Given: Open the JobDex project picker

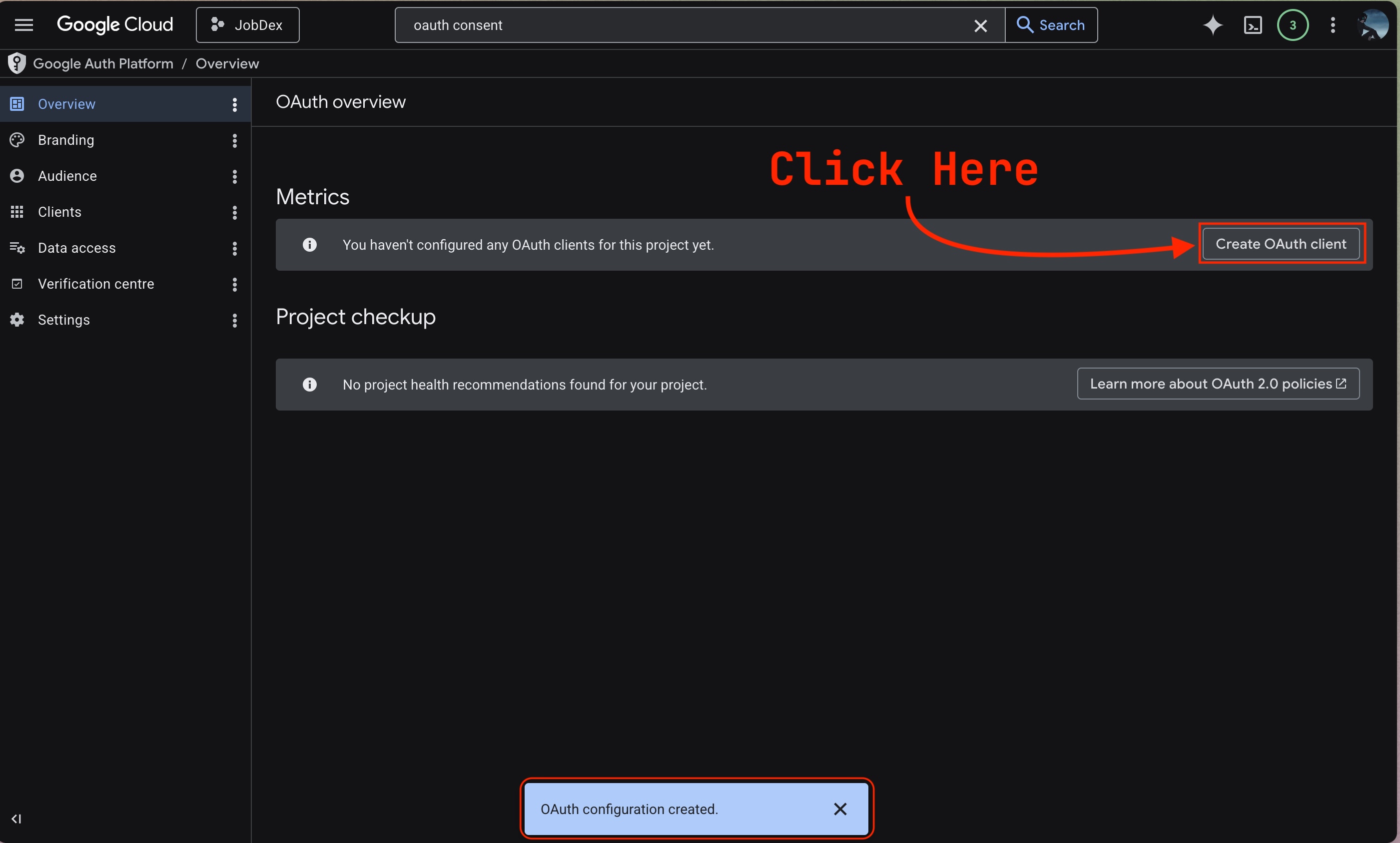Looking at the screenshot, I should pos(248,25).
